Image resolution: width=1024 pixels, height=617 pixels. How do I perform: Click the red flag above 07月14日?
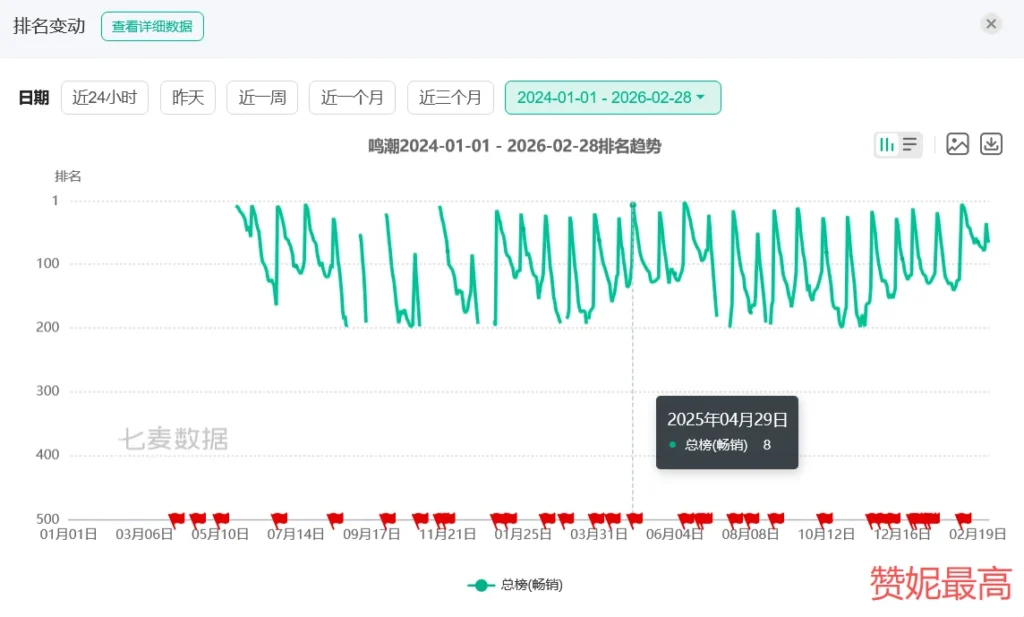(x=280, y=518)
